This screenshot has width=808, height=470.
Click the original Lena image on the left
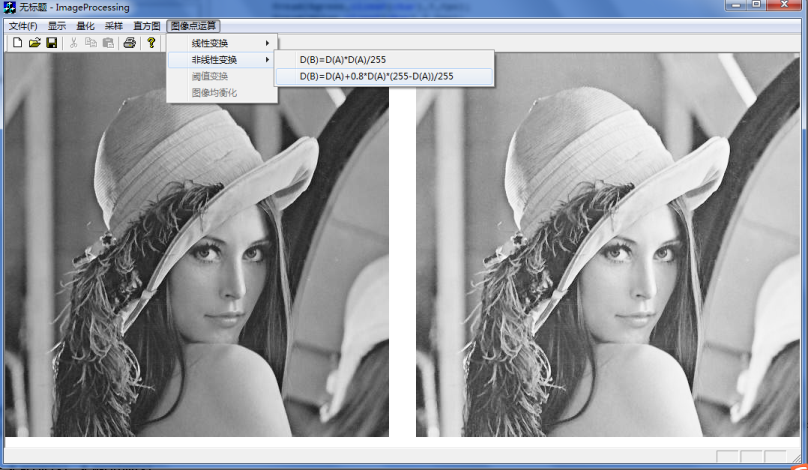click(x=197, y=244)
